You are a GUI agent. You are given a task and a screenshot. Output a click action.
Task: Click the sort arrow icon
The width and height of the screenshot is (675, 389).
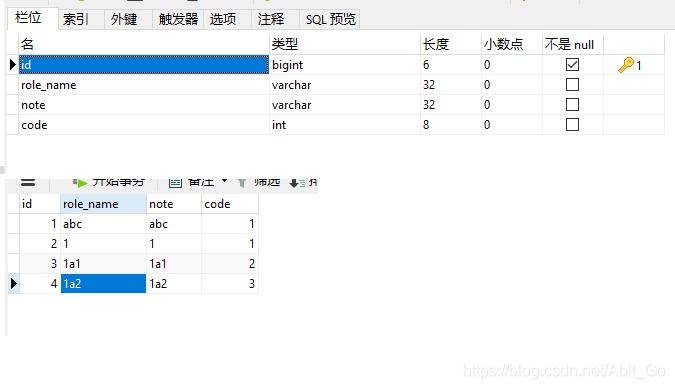tap(297, 183)
